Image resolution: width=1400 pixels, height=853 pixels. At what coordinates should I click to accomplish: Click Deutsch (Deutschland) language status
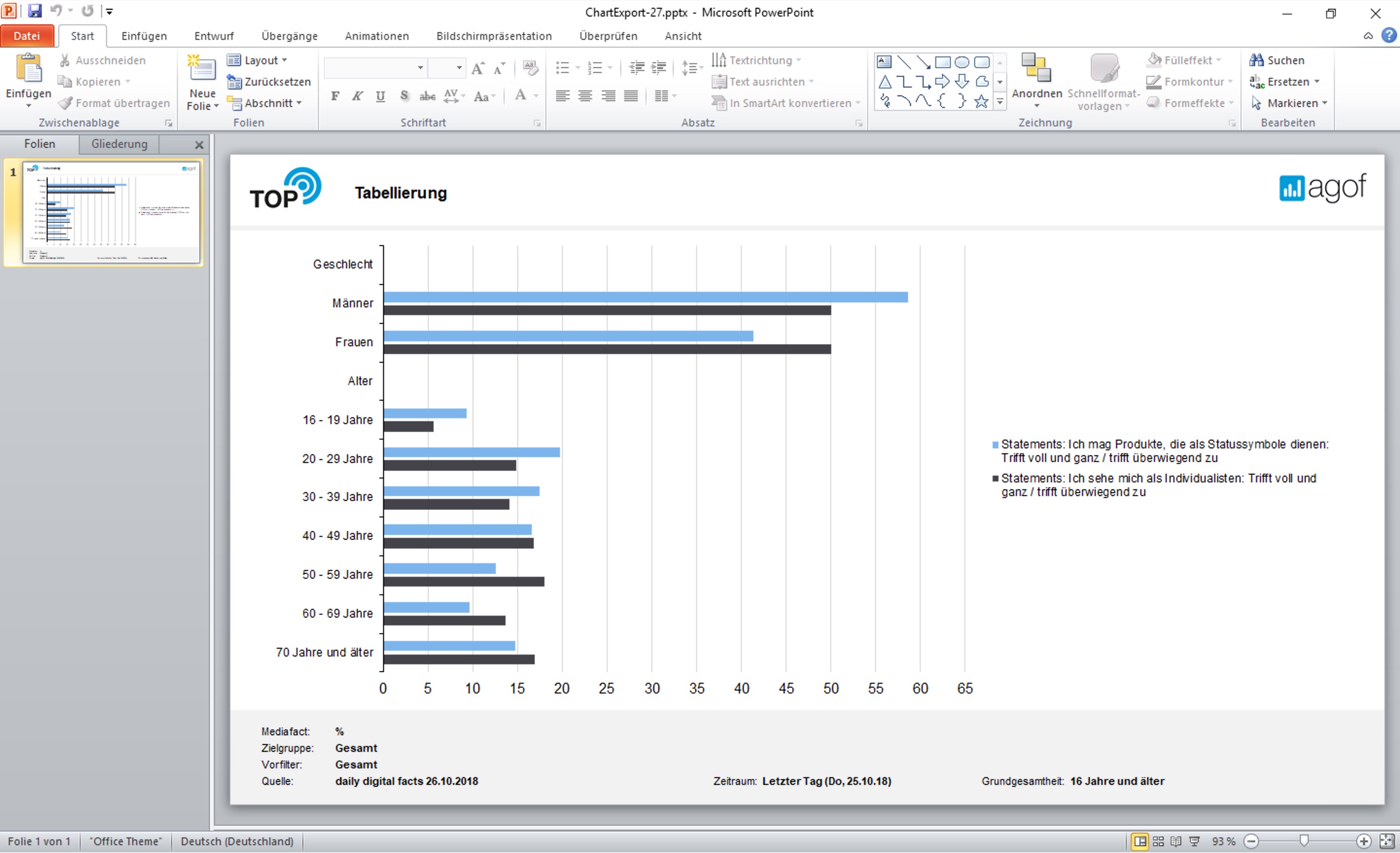pos(237,842)
